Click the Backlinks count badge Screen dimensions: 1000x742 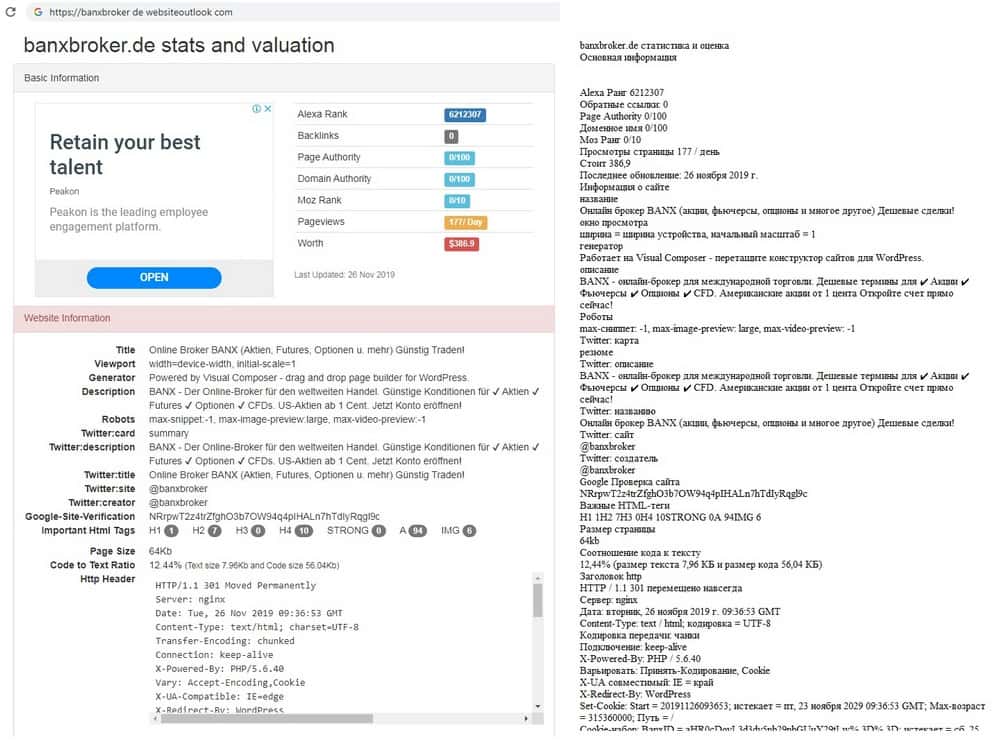click(x=452, y=136)
